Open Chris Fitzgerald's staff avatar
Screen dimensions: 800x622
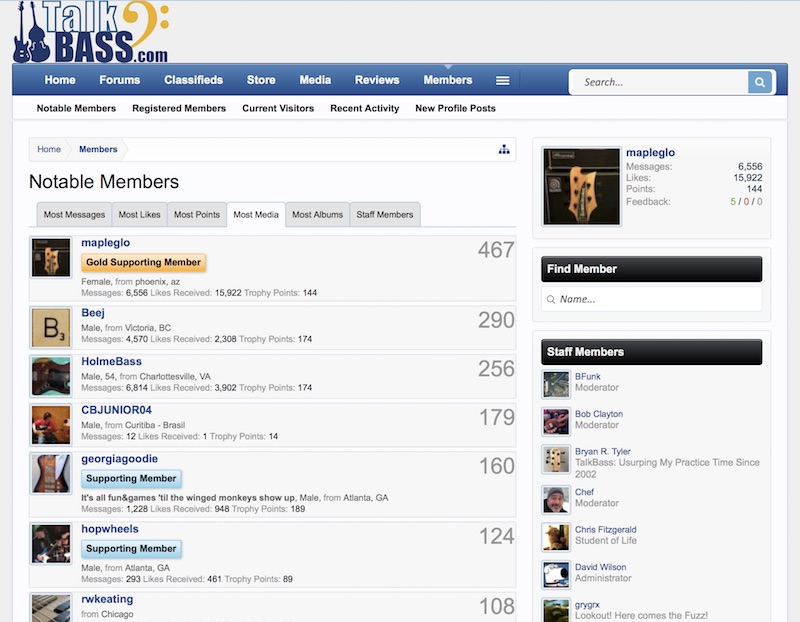point(556,537)
